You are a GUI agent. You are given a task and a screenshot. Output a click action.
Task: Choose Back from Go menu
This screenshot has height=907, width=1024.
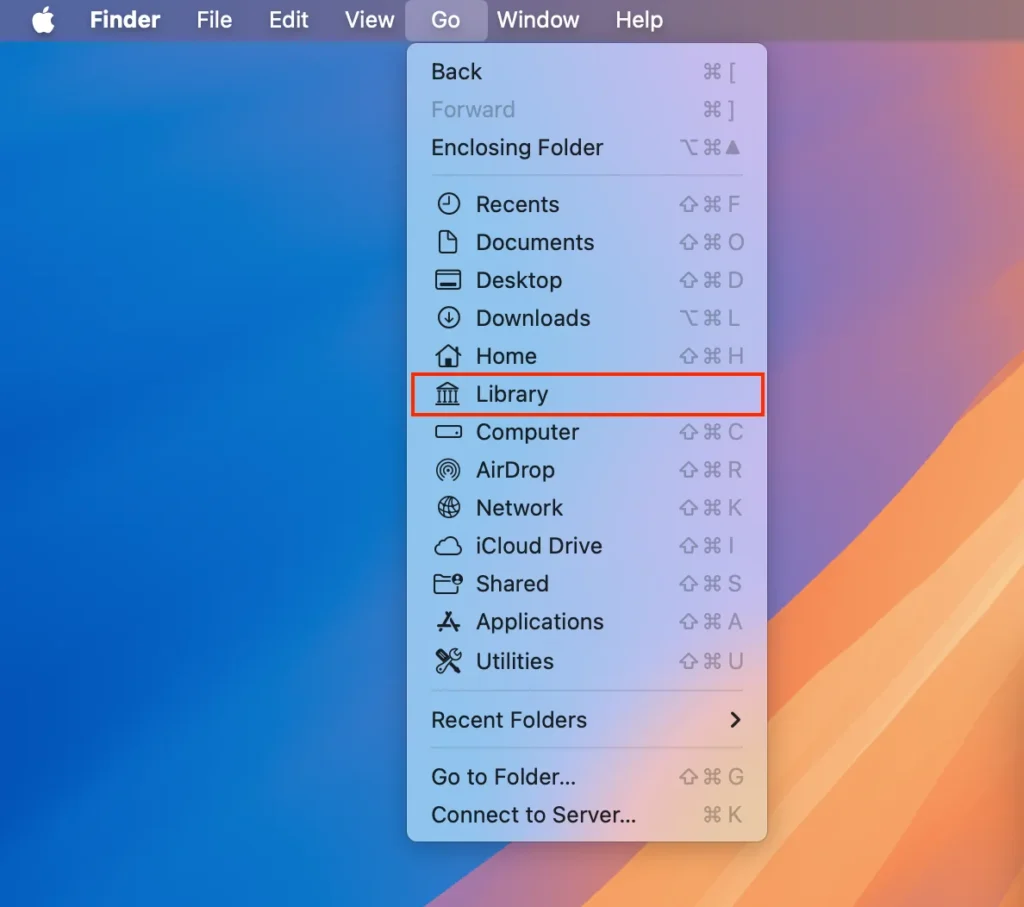(586, 71)
